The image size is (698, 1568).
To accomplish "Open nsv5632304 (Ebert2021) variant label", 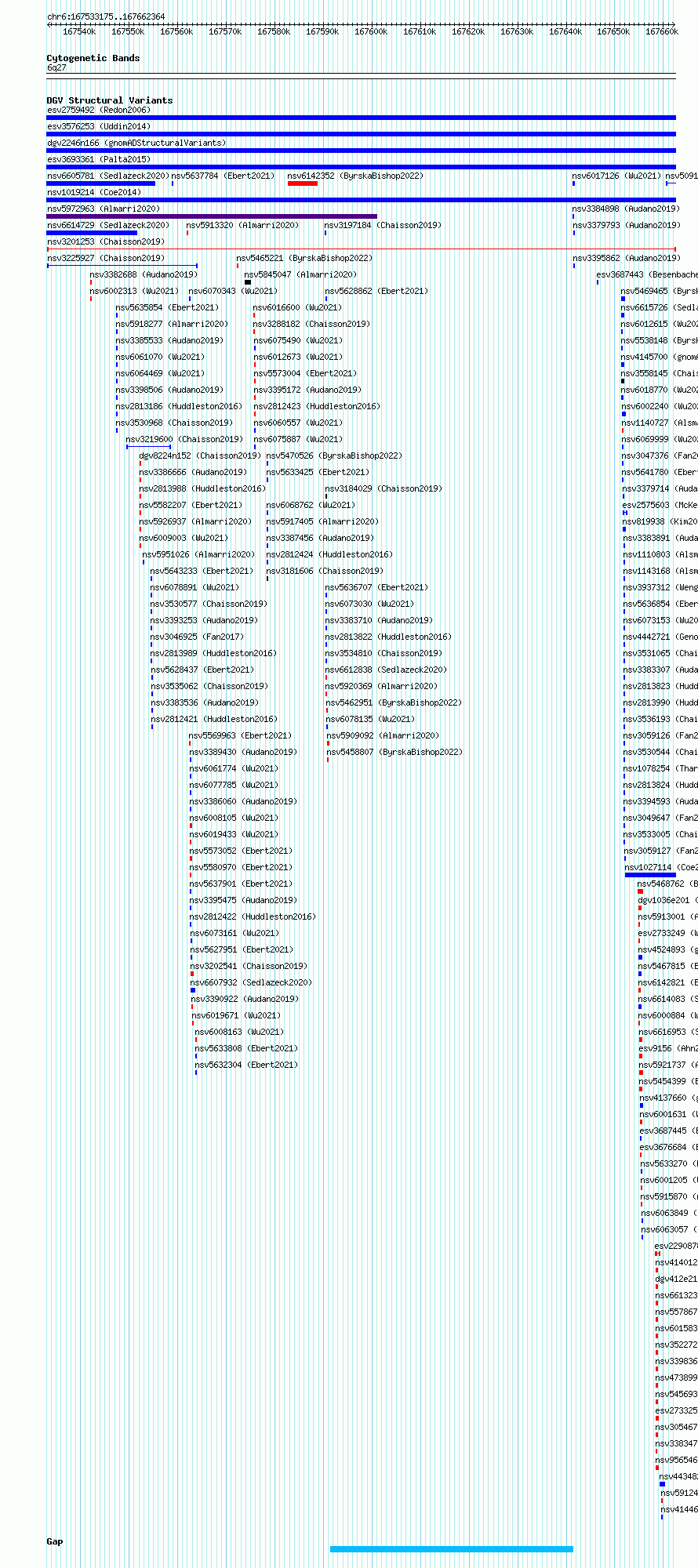I will 246,1065.
